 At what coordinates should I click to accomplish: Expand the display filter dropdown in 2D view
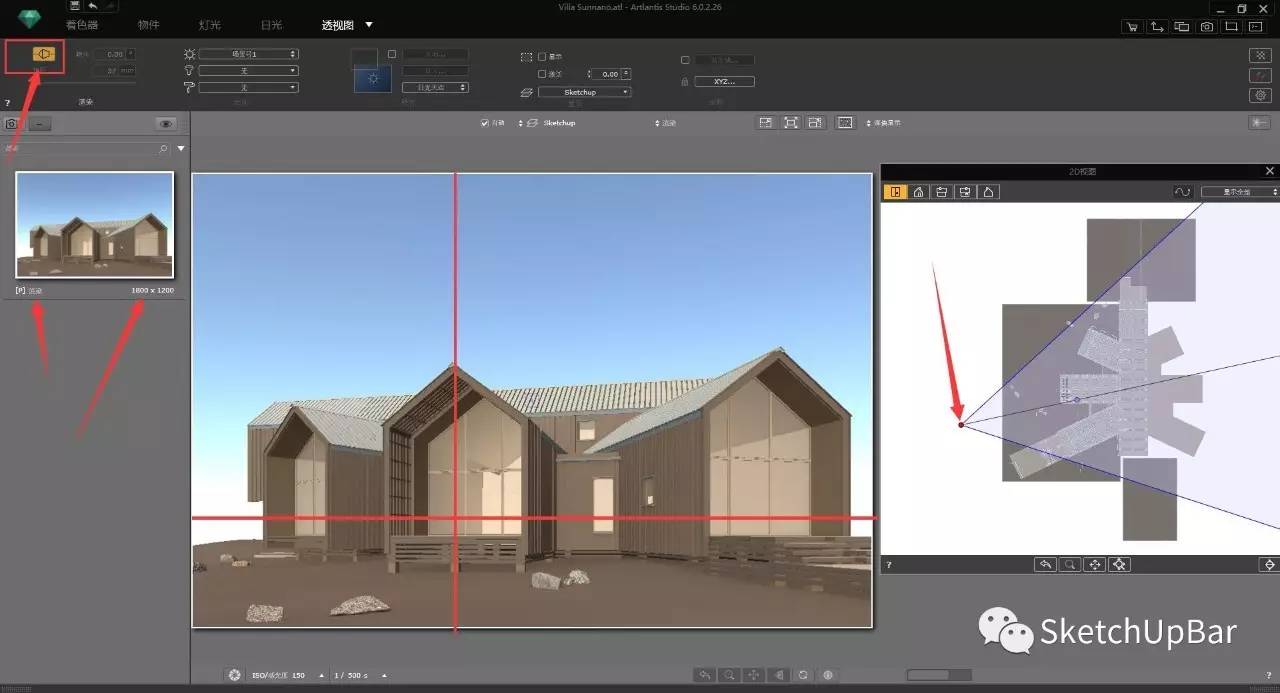pyautogui.click(x=1240, y=192)
